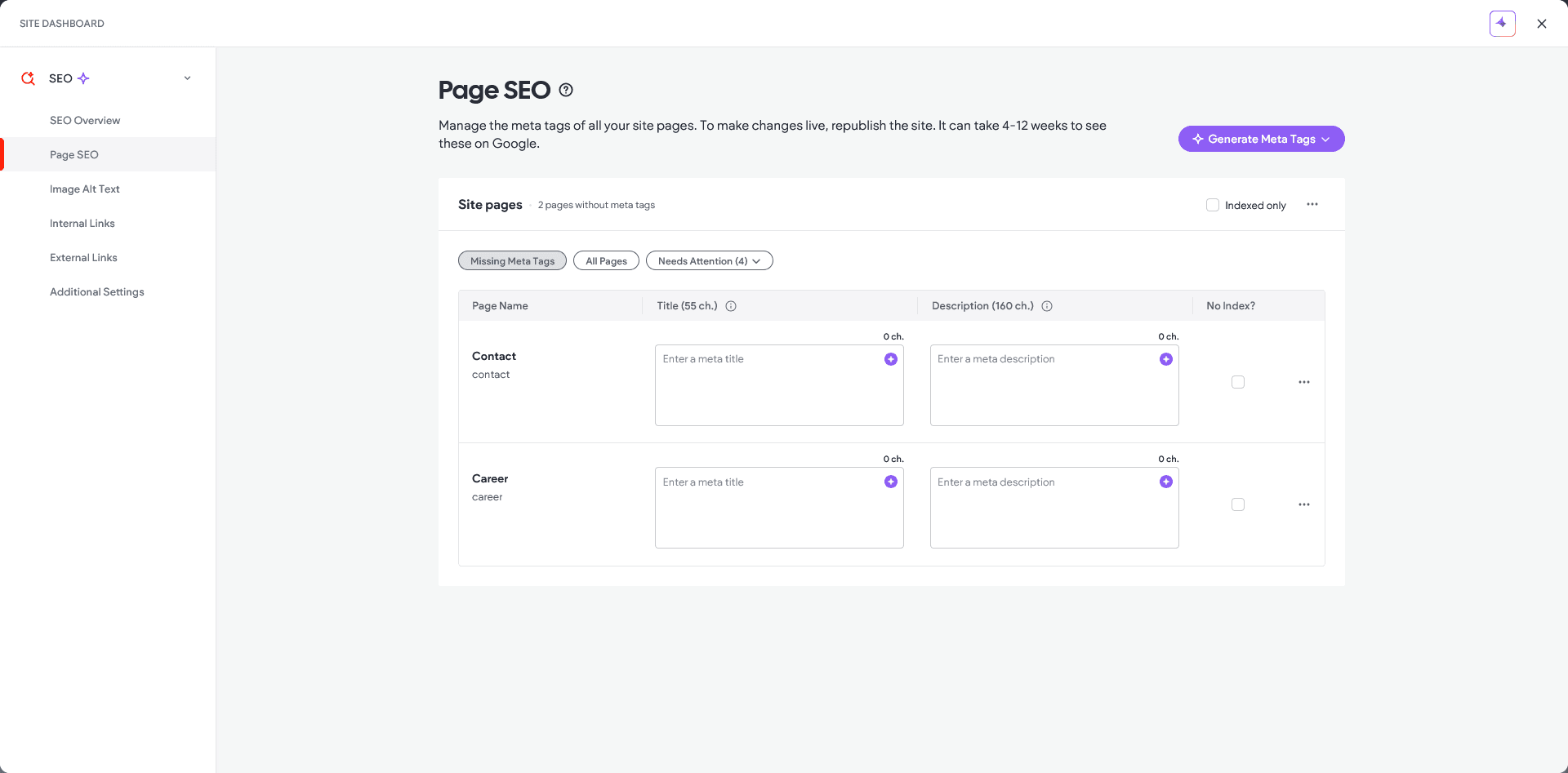Open SEO Overview in the sidebar

[85, 121]
